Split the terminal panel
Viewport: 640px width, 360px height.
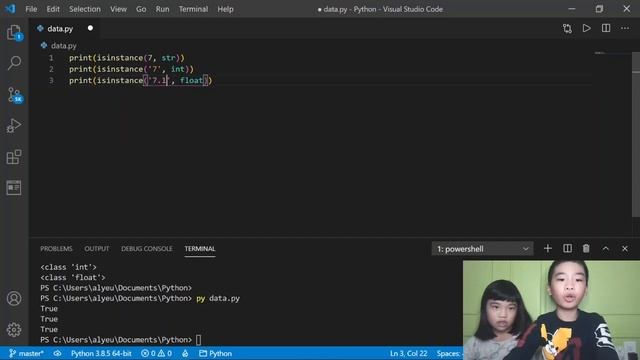coord(567,249)
